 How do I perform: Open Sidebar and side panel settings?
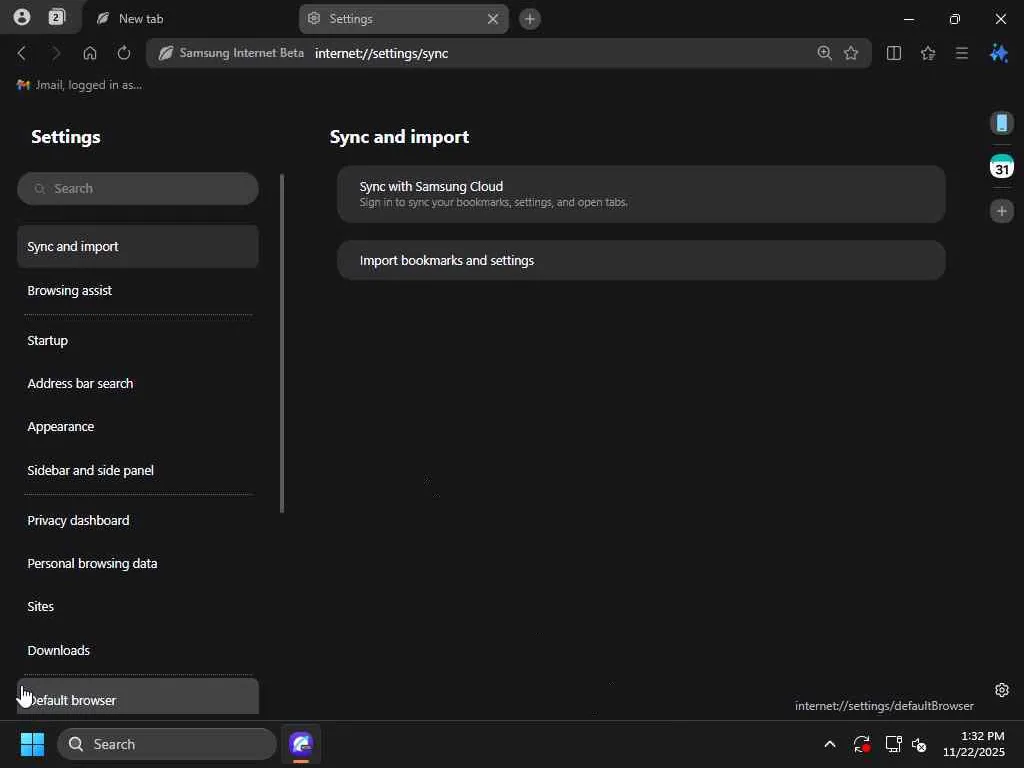click(138, 470)
